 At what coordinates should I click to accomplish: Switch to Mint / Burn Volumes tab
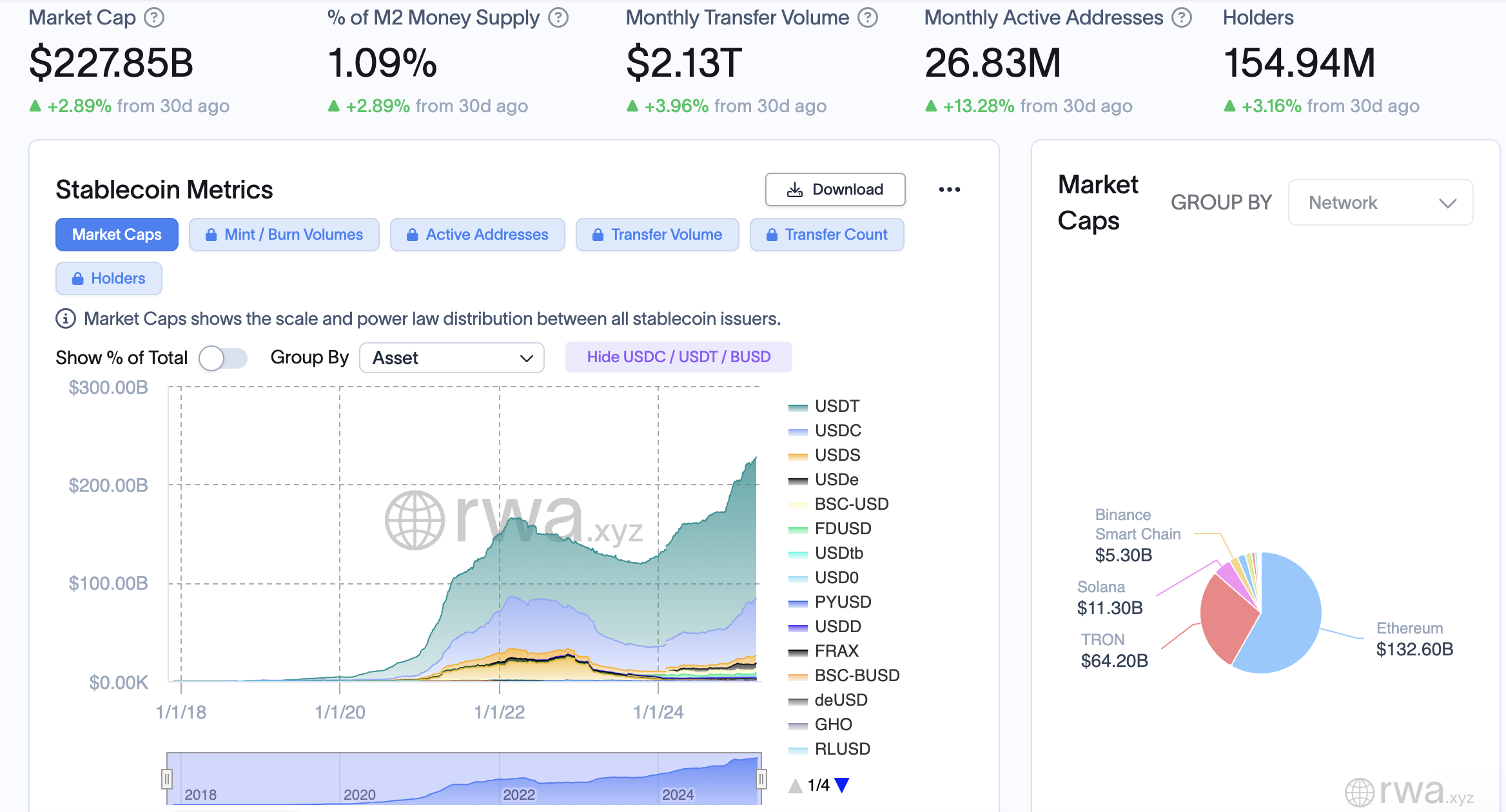[x=284, y=235]
